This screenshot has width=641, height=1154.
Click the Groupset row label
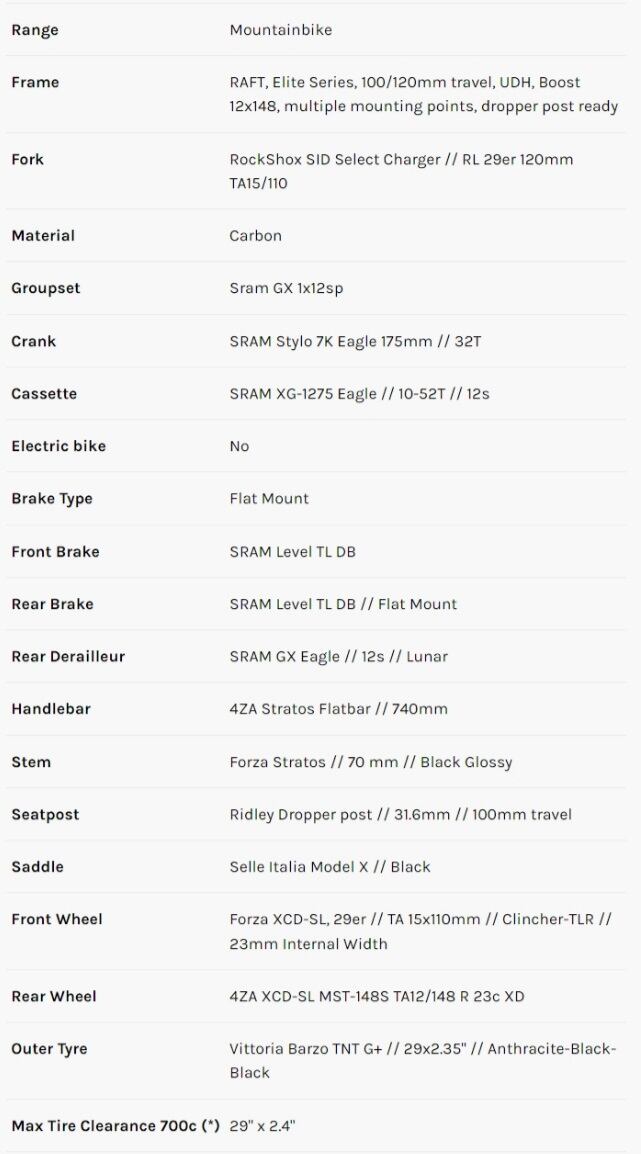coord(46,288)
